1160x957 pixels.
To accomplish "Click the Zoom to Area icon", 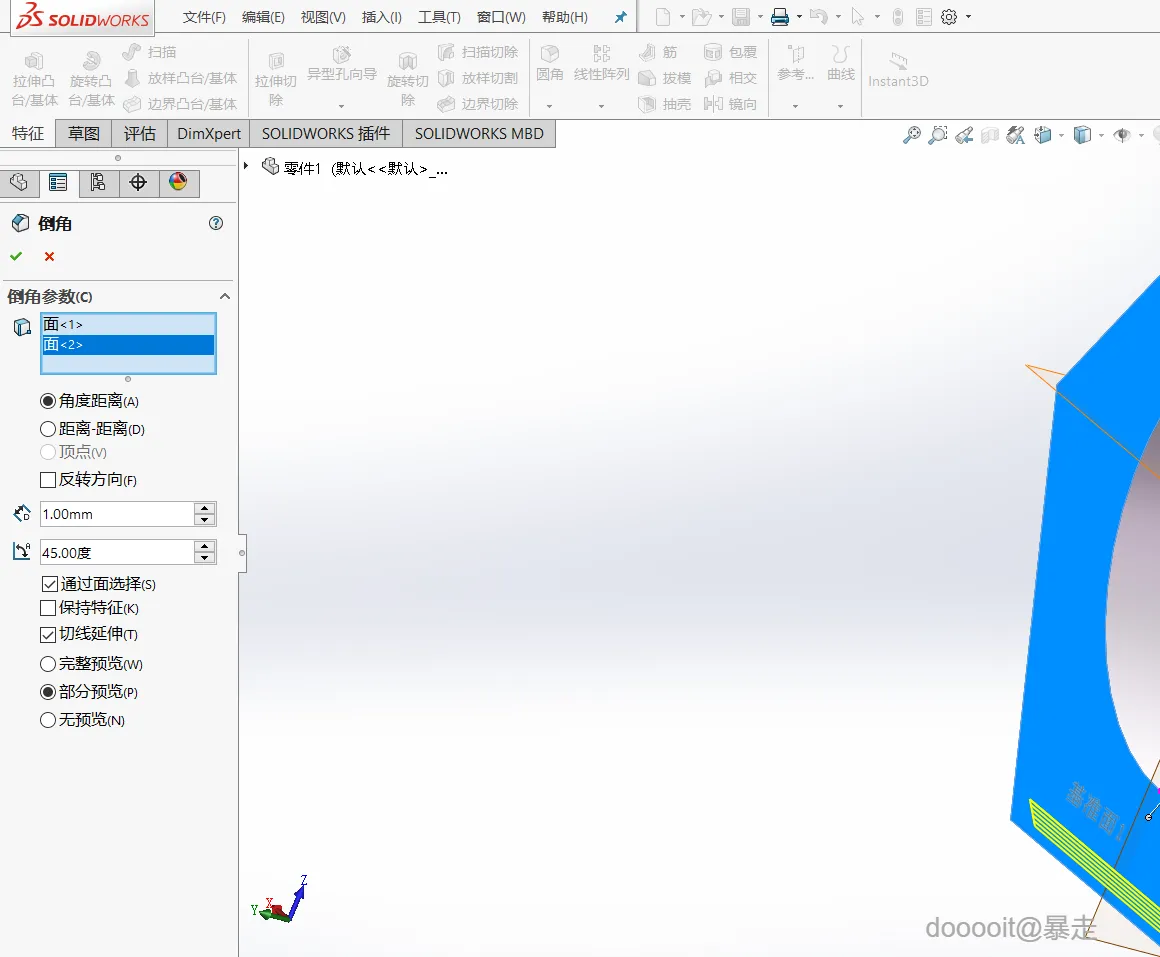I will (938, 135).
